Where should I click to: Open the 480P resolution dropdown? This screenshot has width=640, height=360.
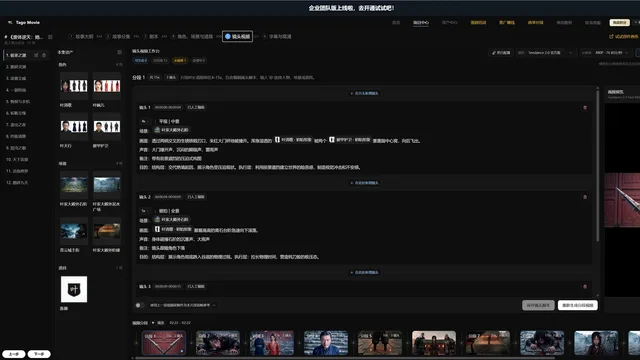(607, 53)
